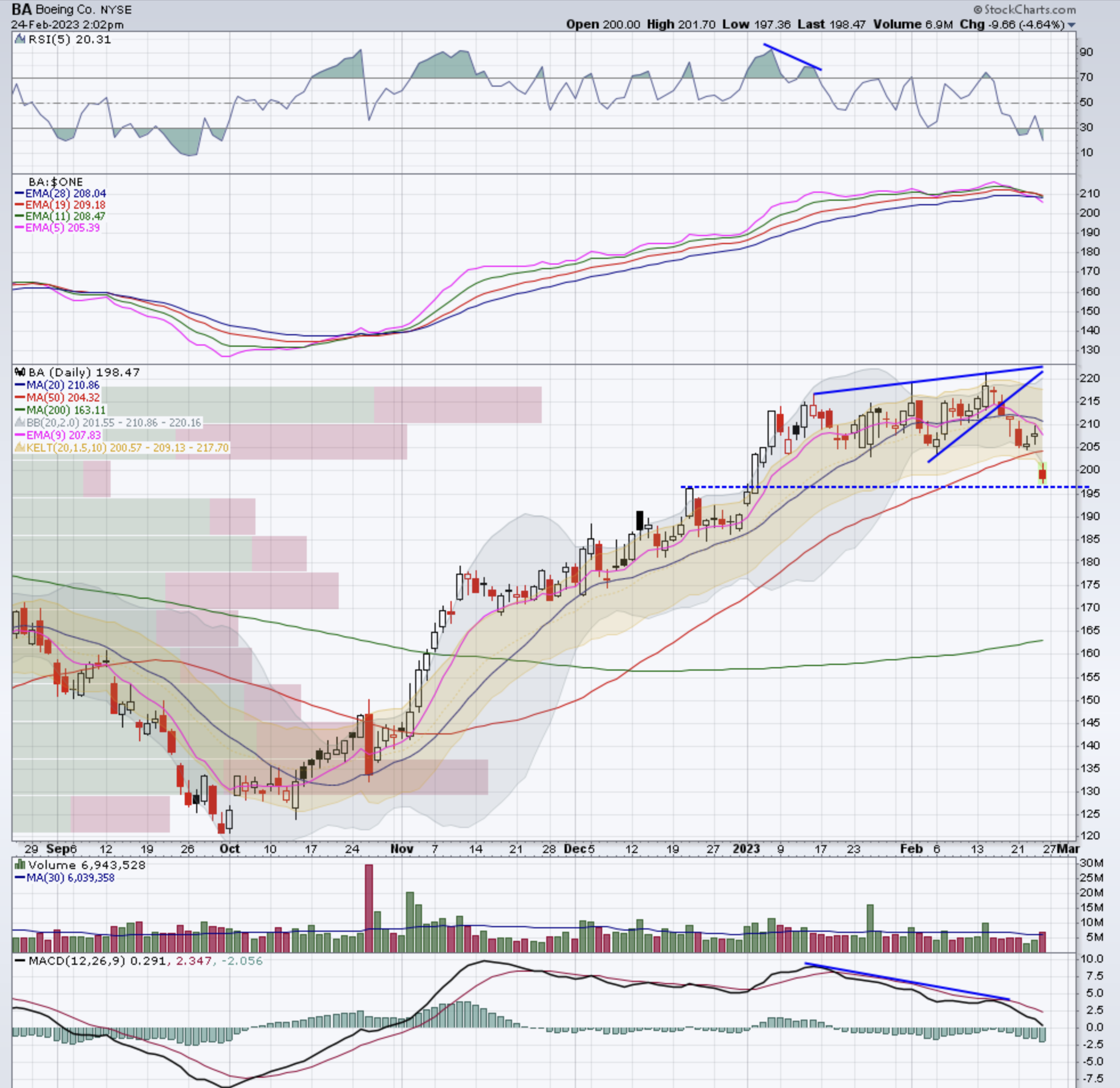
Task: Click the 'EMA(11) 208.47' legend entry
Action: point(60,216)
